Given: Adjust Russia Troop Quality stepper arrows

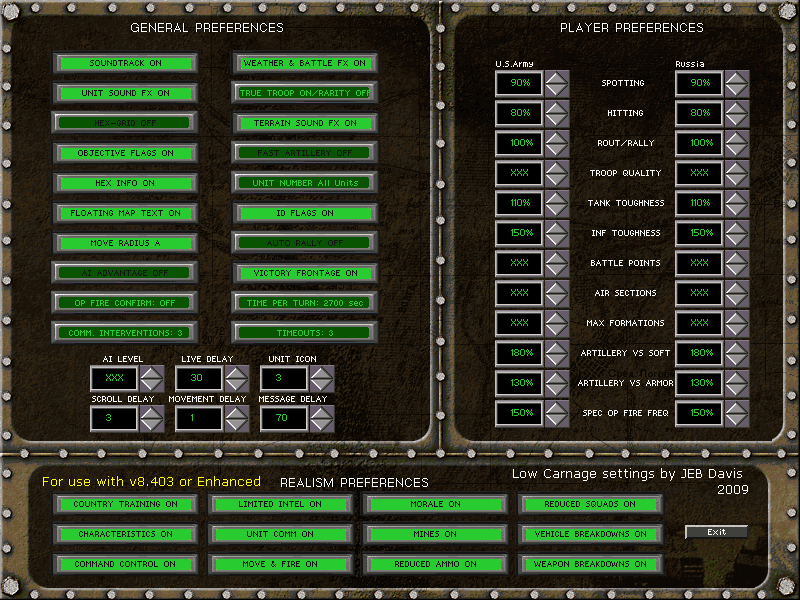Looking at the screenshot, I should pos(737,173).
